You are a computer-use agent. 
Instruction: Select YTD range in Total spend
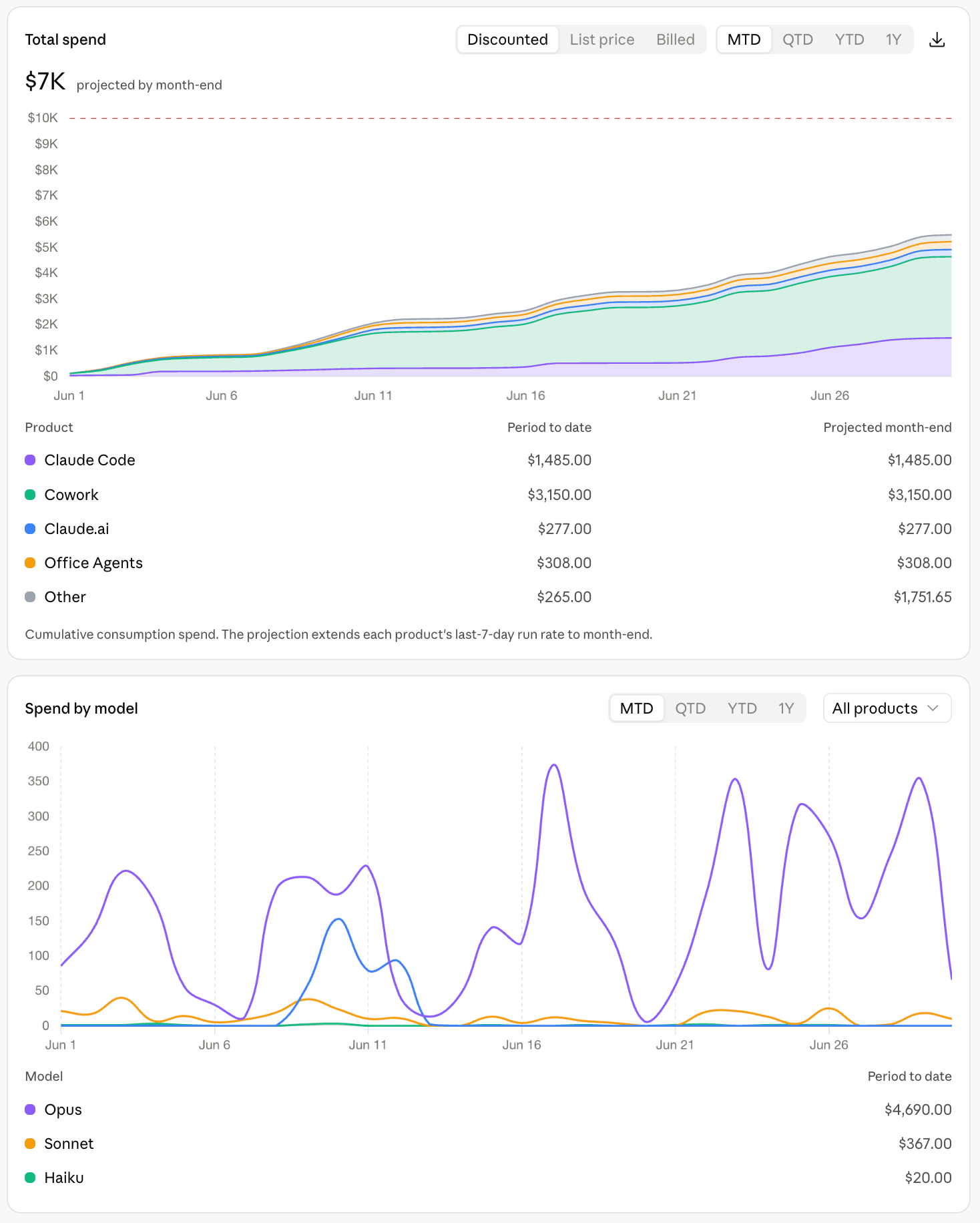tap(849, 40)
